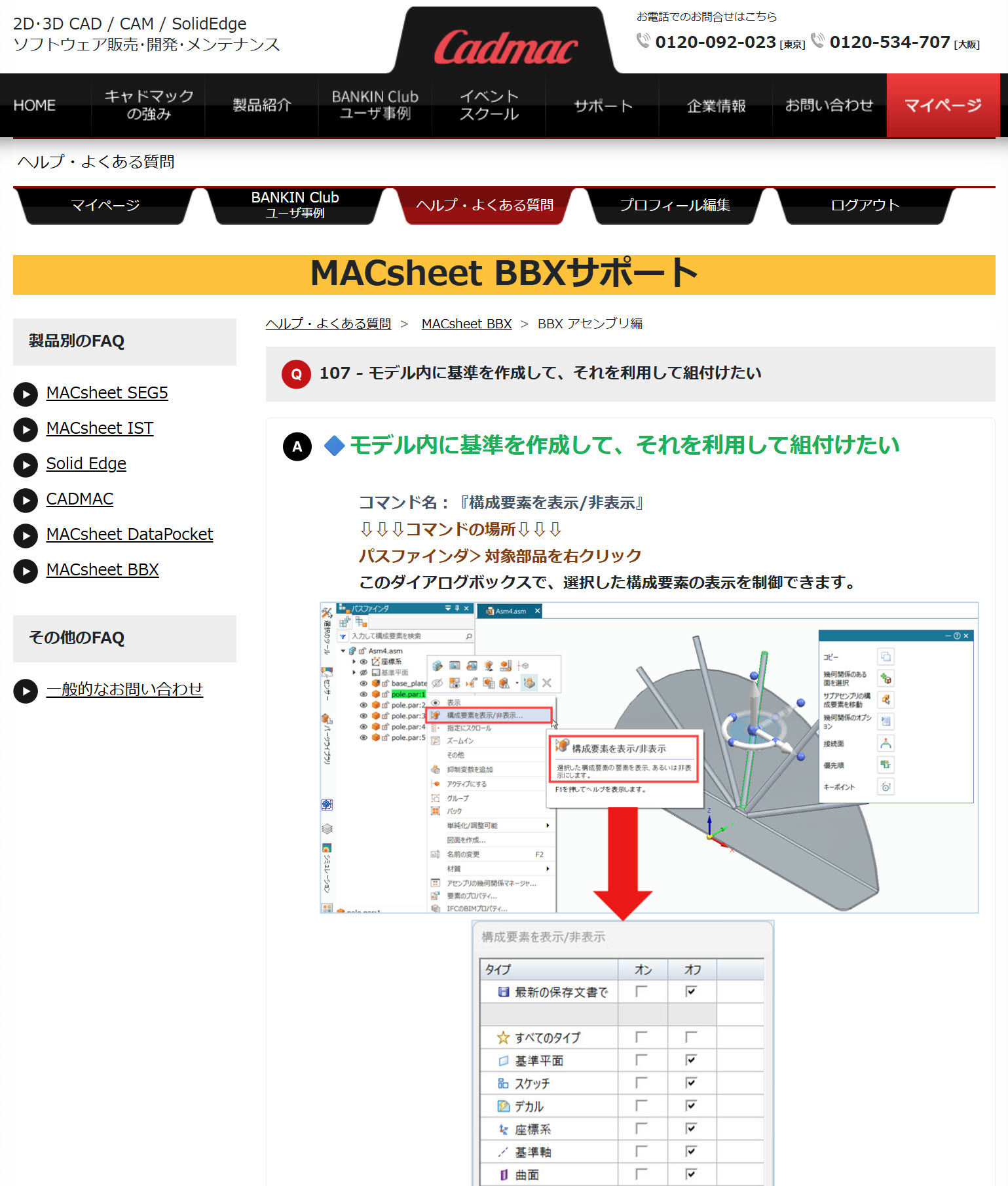Screen dimensions: 1008x1186
Task: Open the HOME menu item
Action: pos(35,105)
